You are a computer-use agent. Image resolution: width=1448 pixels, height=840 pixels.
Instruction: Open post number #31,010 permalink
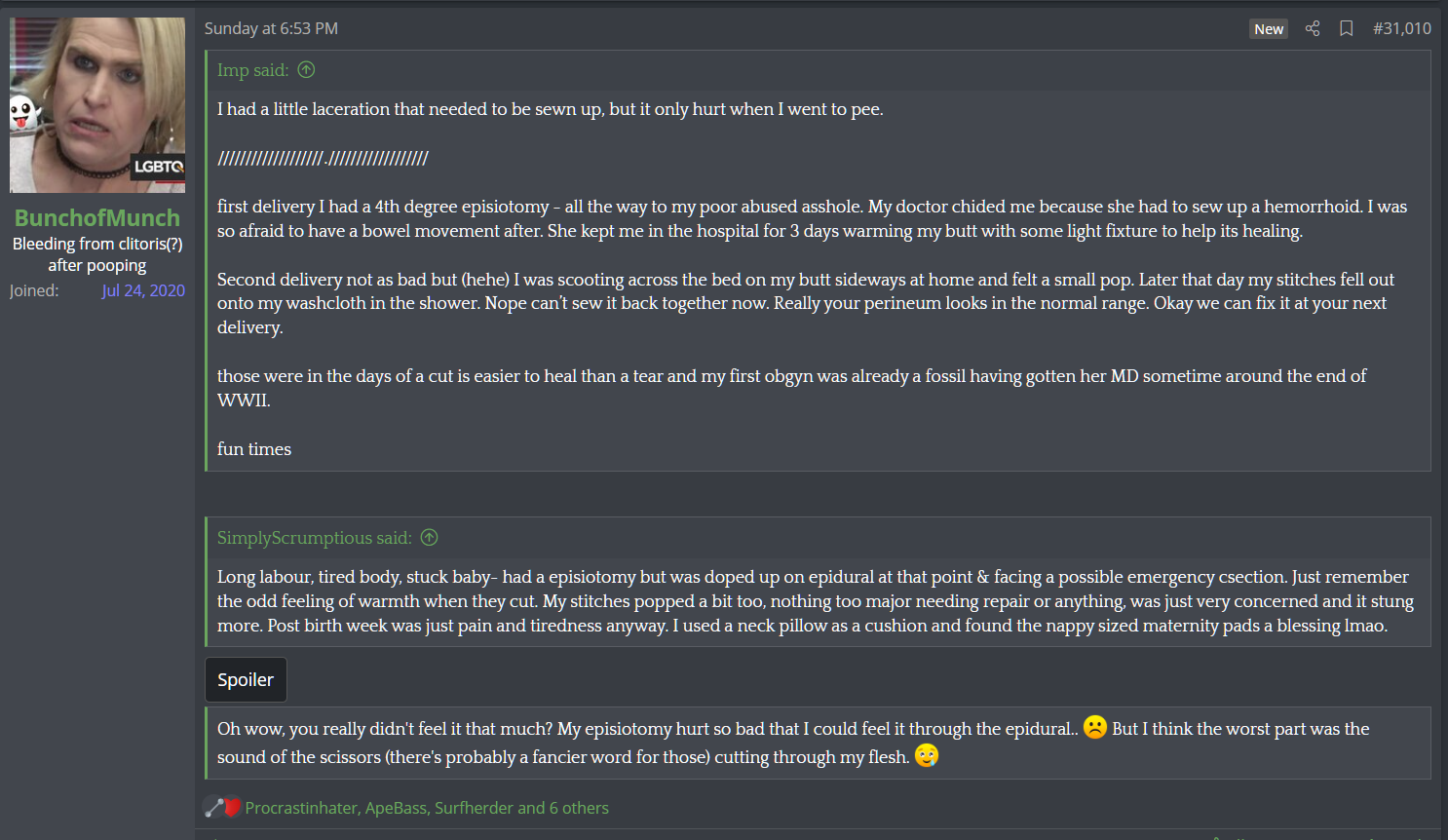[1402, 28]
